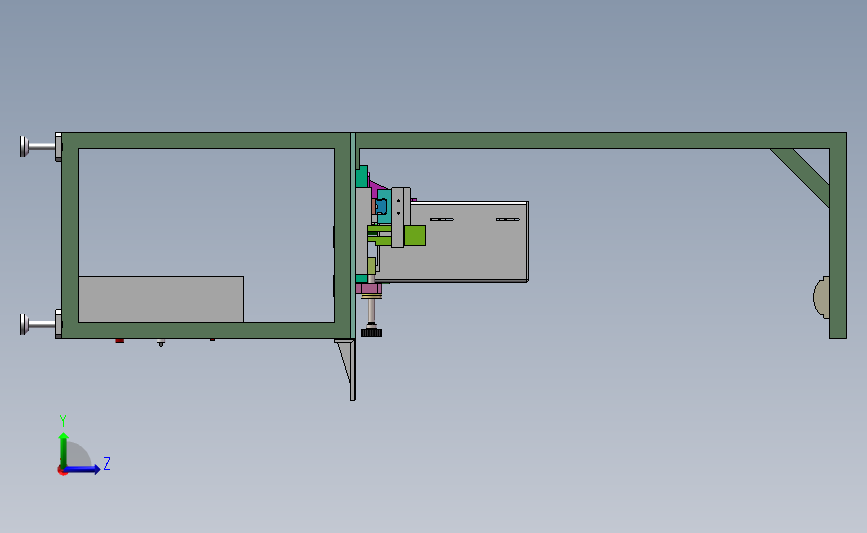This screenshot has width=867, height=533.
Task: Select the black knurled adjustment knob
Action: coord(372,332)
